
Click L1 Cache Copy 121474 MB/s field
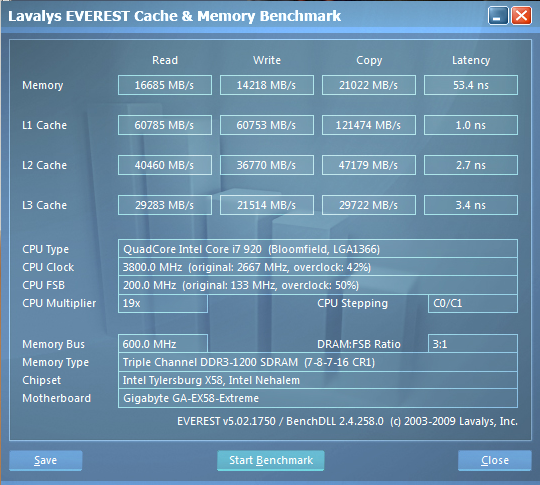[368, 125]
